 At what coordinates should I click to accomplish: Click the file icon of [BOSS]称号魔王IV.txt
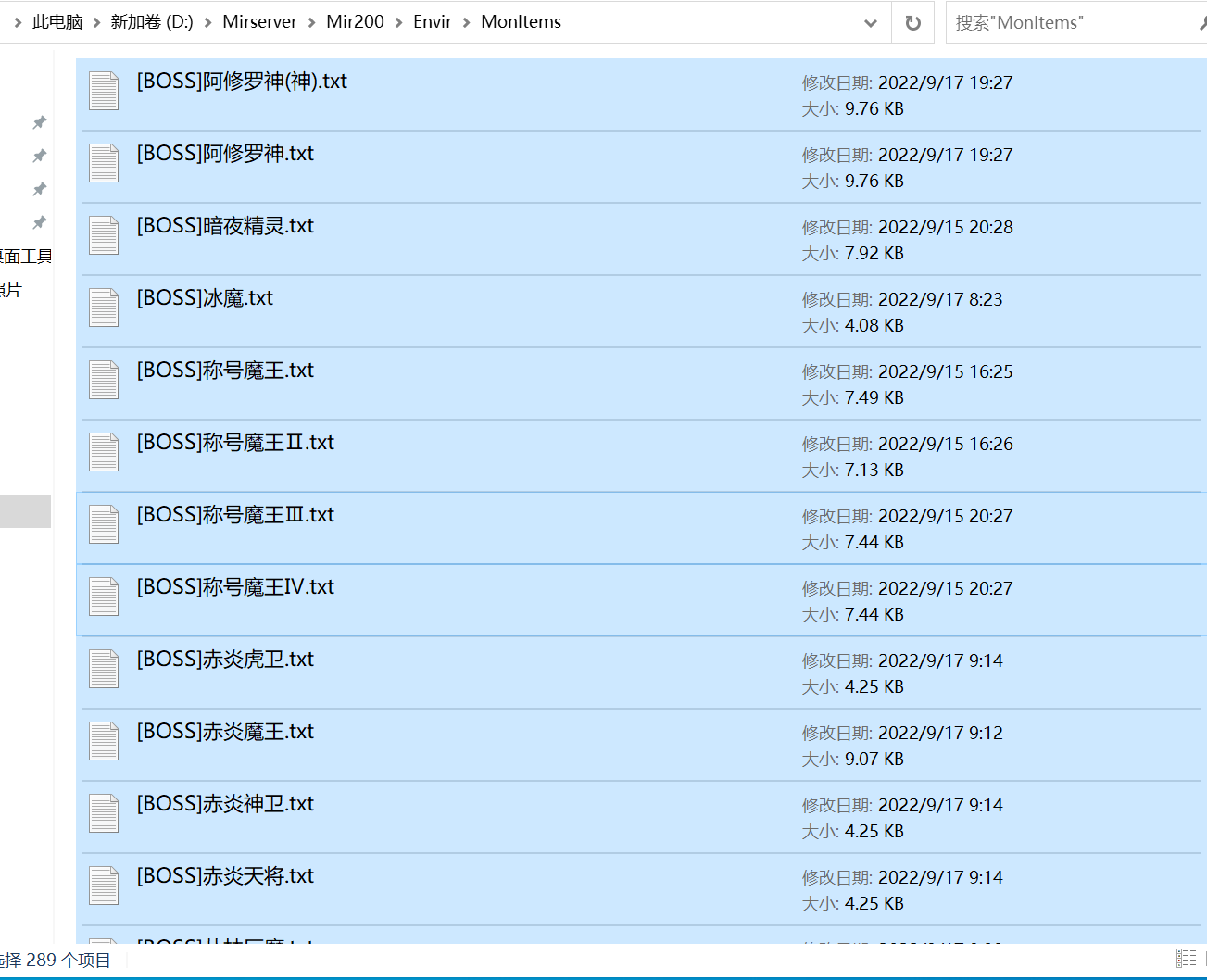104,597
